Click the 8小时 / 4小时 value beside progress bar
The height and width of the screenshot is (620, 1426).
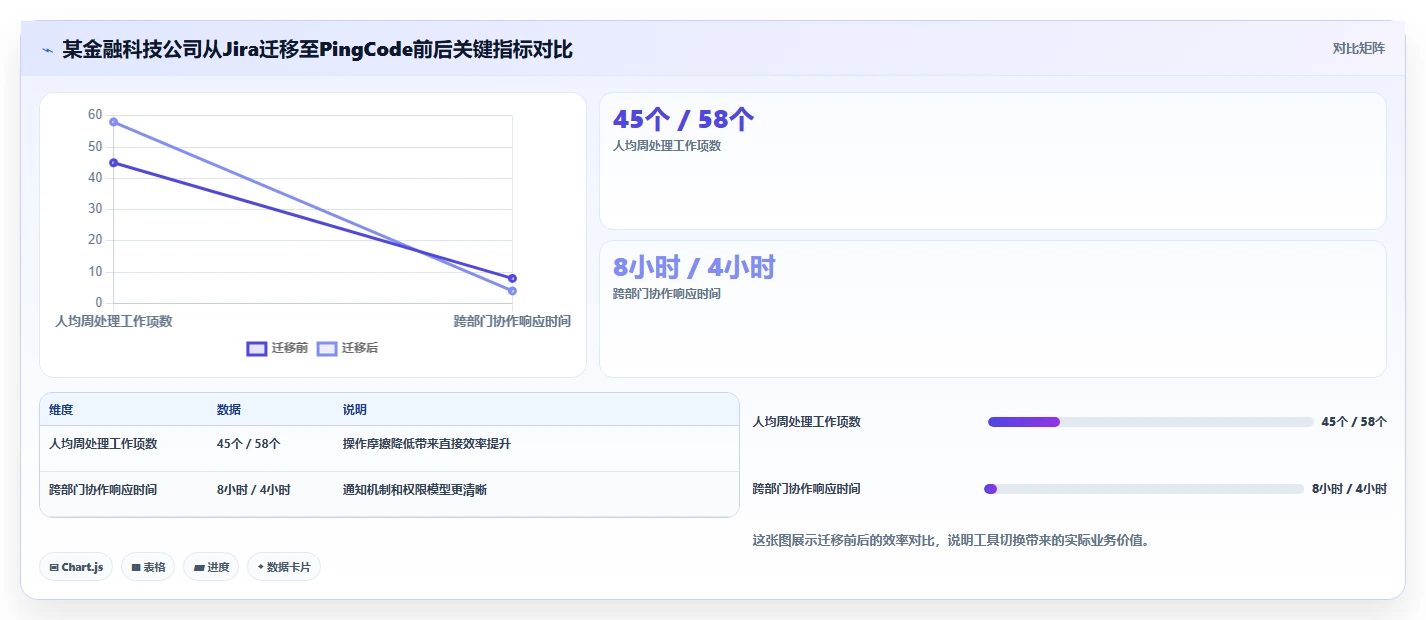pyautogui.click(x=1350, y=489)
